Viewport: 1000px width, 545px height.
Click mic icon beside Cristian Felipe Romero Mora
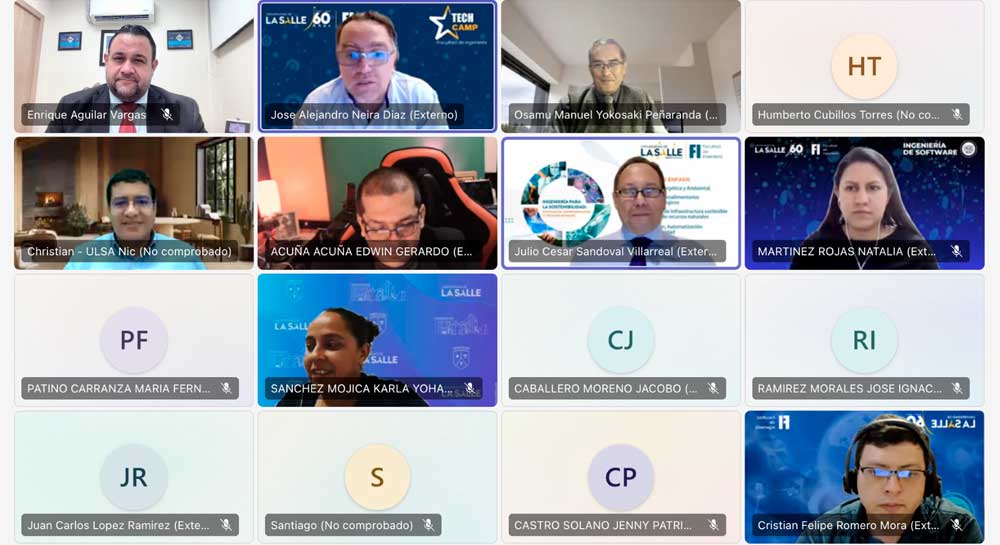coord(957,525)
